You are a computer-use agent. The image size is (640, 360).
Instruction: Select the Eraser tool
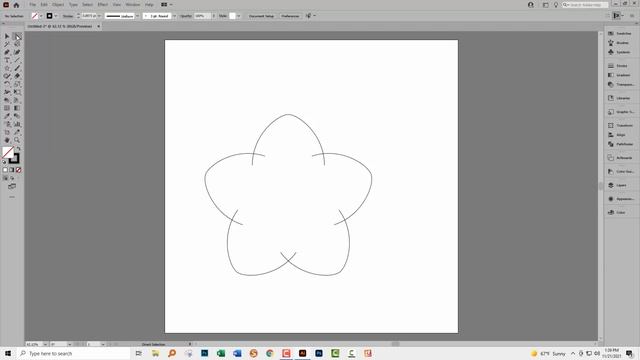(x=17, y=76)
